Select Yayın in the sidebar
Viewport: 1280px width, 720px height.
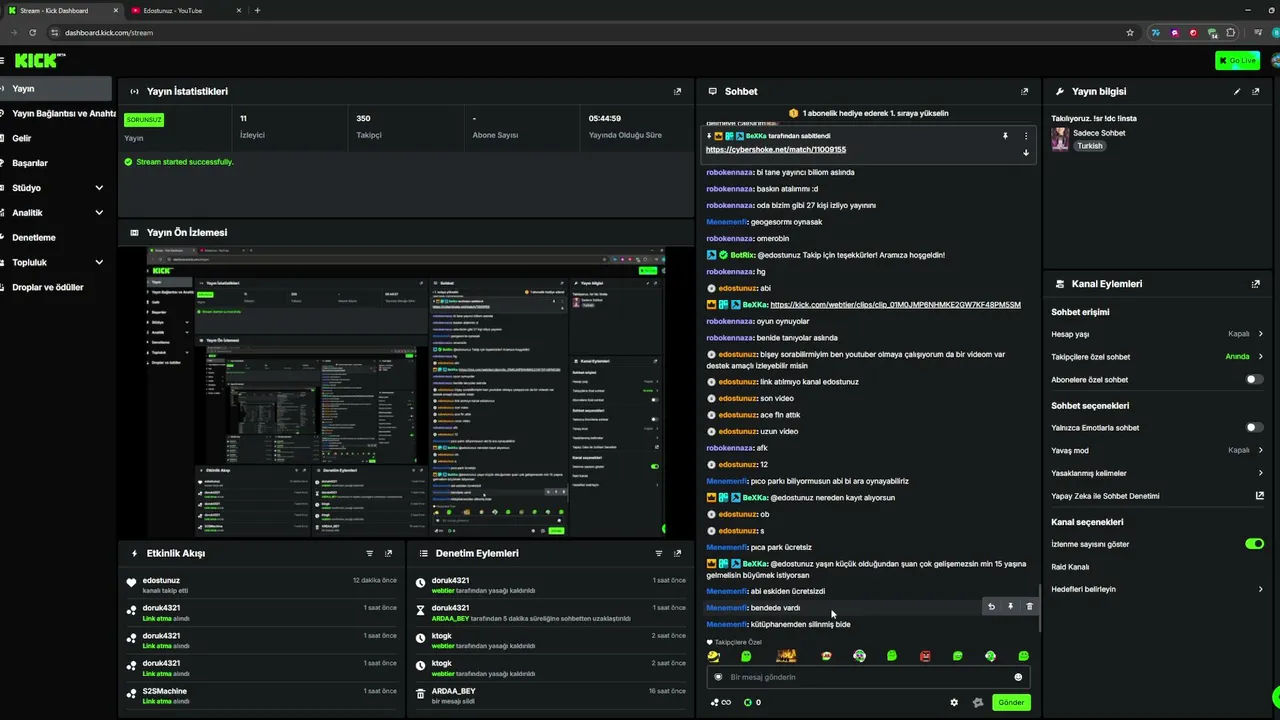coord(56,89)
